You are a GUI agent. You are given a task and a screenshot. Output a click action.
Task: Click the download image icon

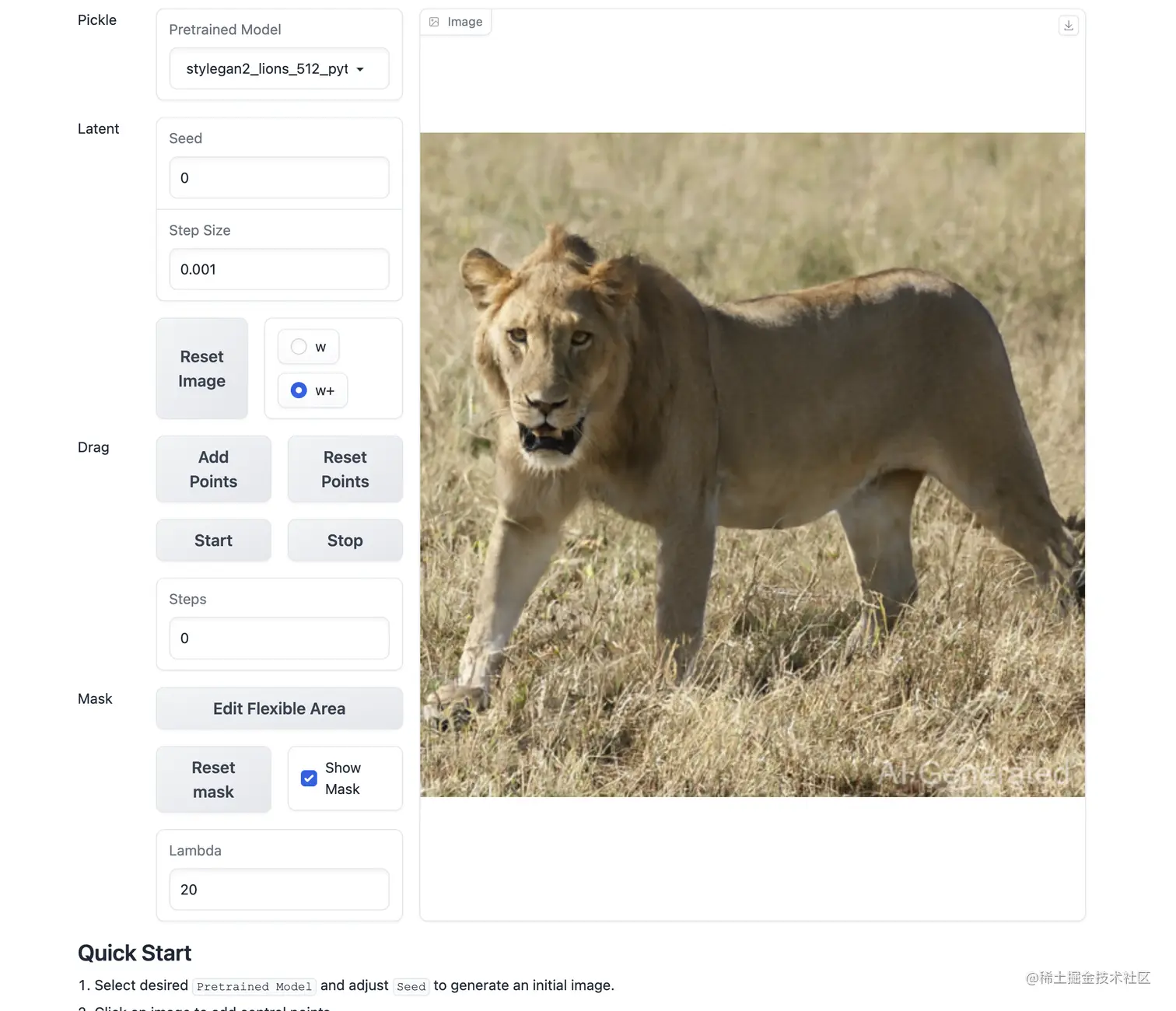coord(1069,26)
